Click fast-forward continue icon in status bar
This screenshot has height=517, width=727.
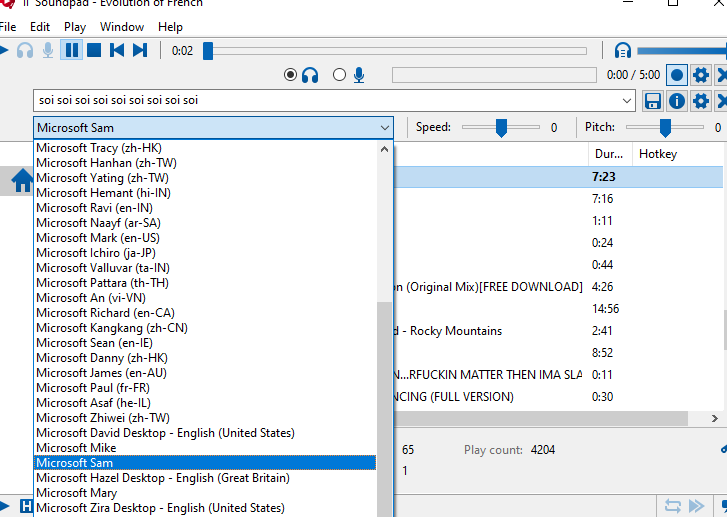[696, 506]
